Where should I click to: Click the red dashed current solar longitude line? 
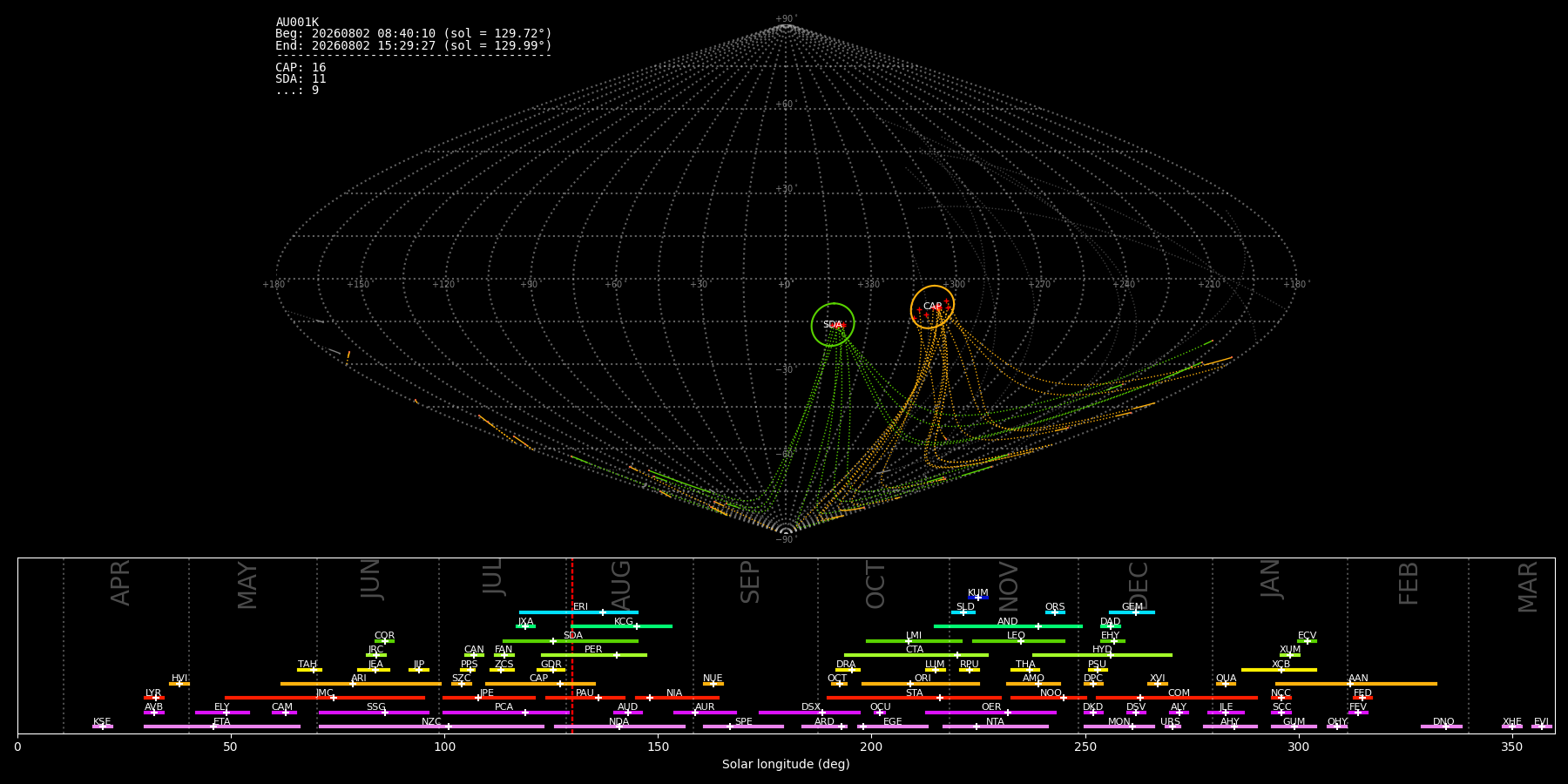coord(572,645)
